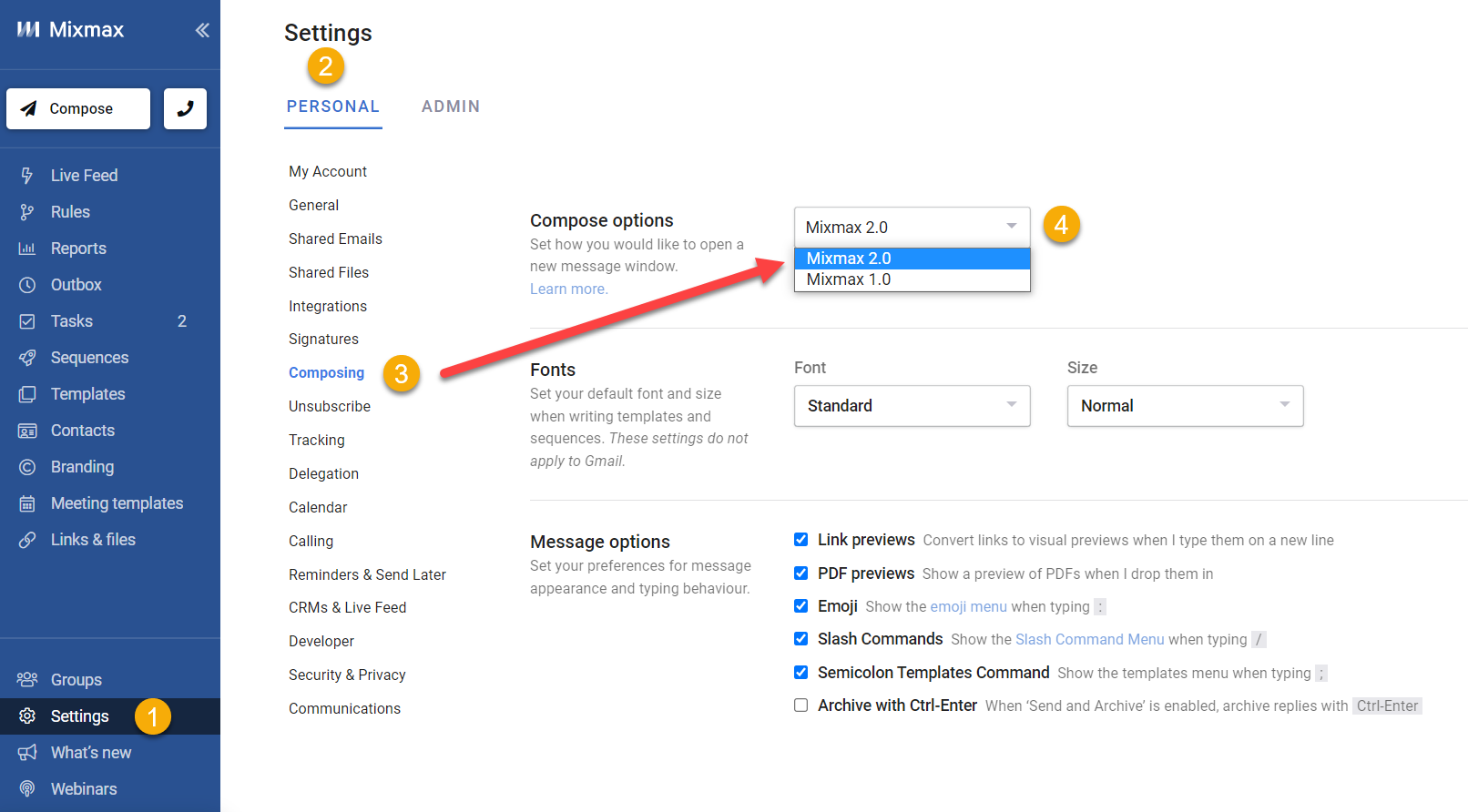Click the Mixmax logo icon
This screenshot has height=812, width=1468.
[28, 30]
